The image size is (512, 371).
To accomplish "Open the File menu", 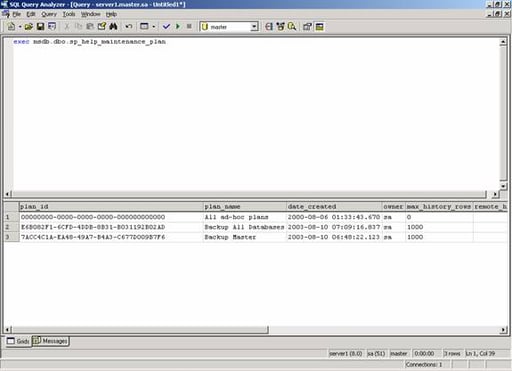I will [17, 14].
